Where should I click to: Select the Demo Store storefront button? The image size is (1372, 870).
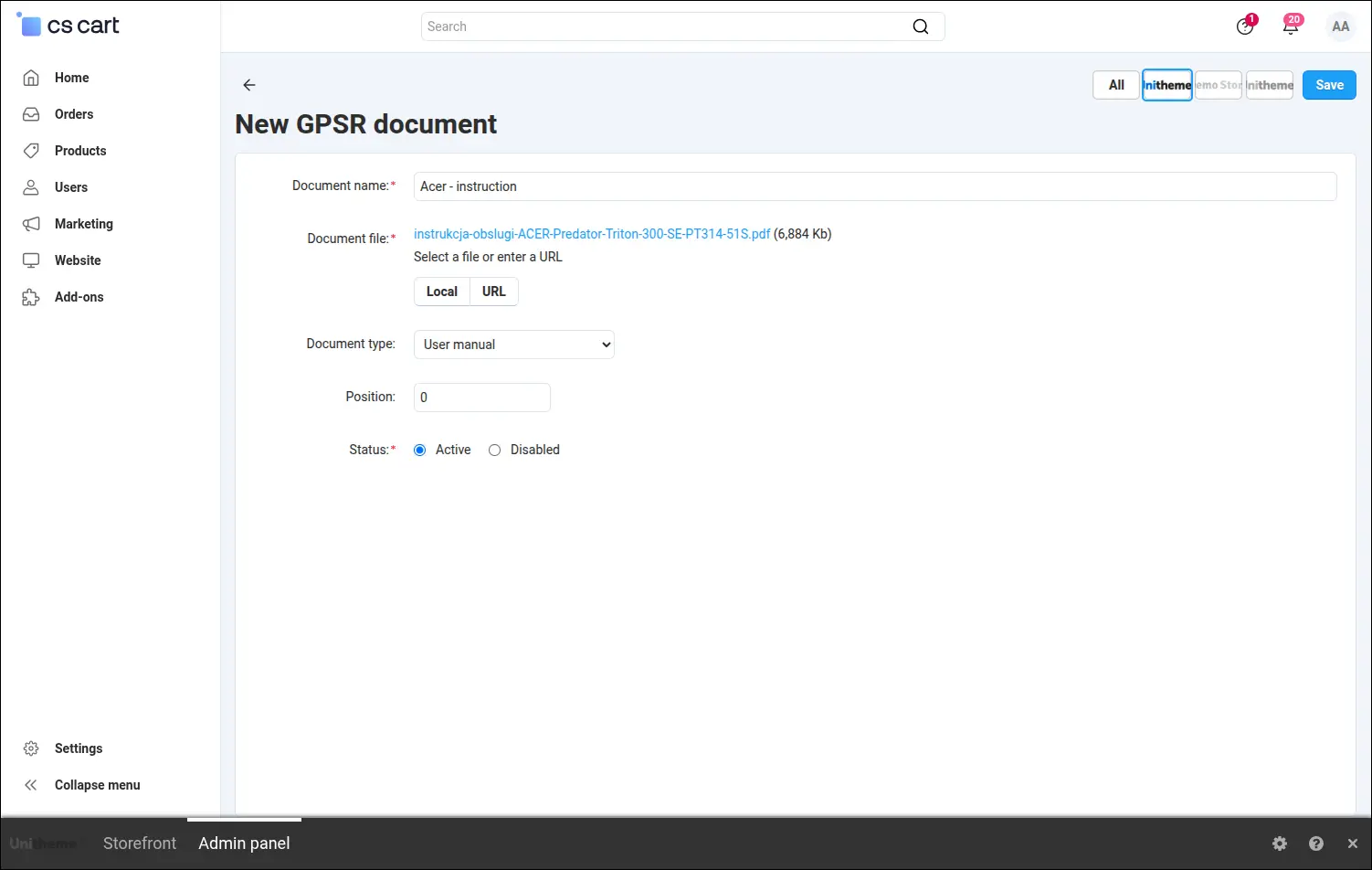1219,85
